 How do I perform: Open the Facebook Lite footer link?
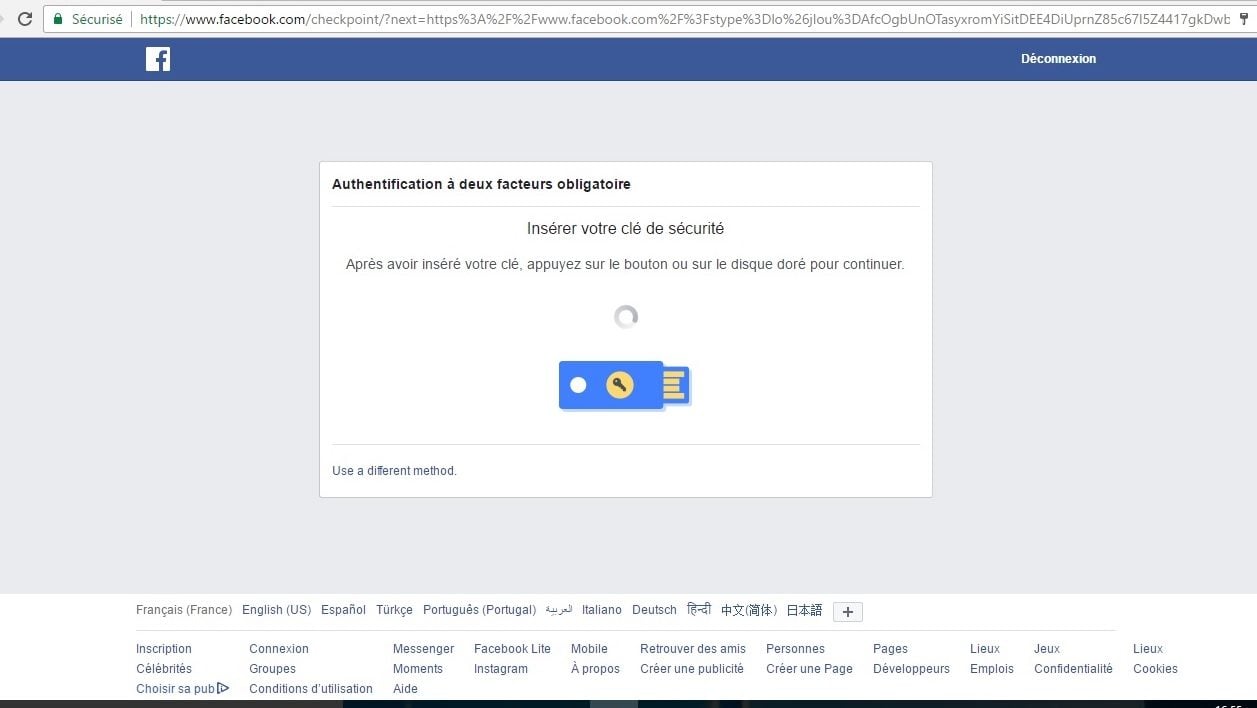[x=512, y=649]
